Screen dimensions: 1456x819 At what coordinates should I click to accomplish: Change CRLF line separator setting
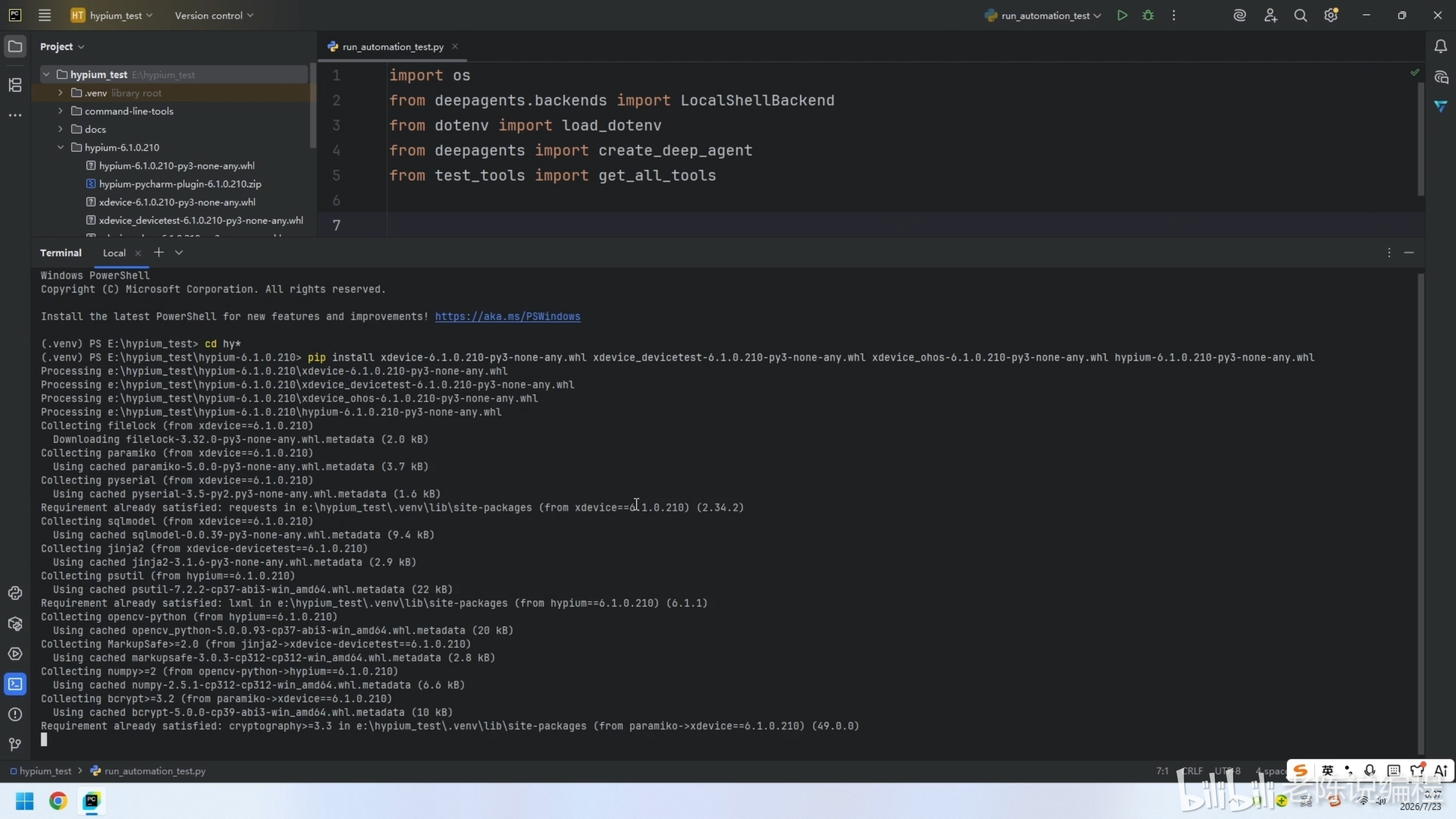1193,771
